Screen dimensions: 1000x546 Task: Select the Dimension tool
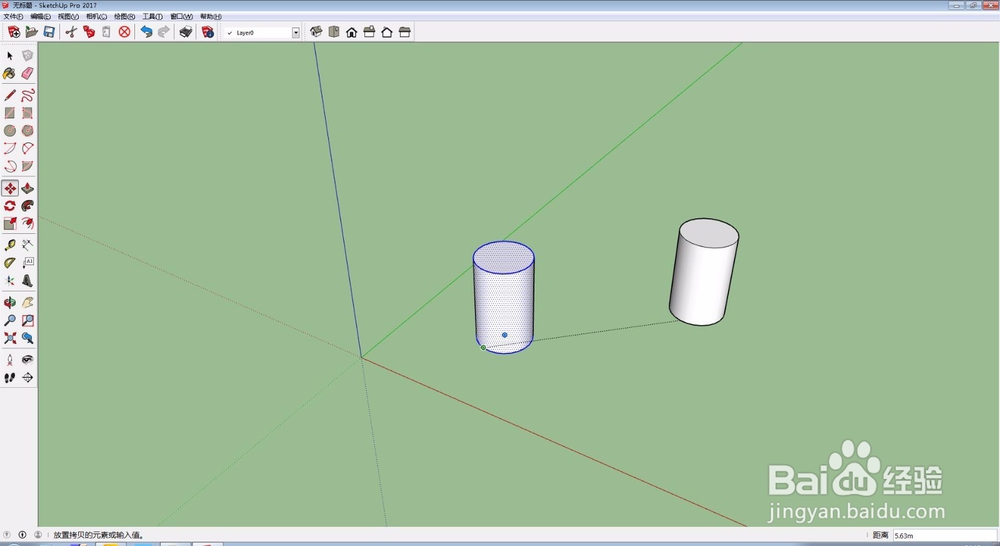[27, 246]
